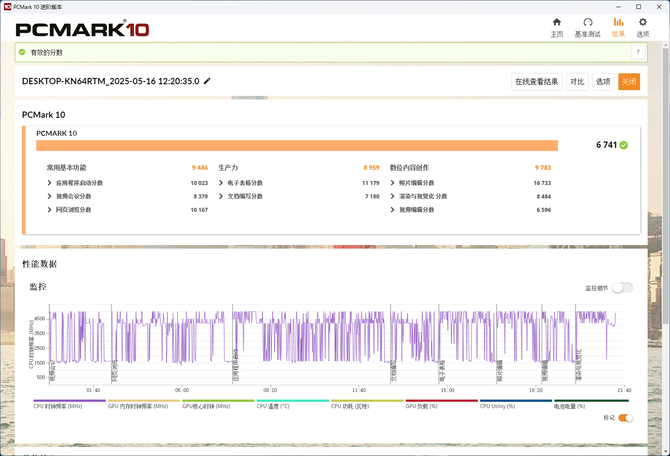Click 在线查看结果 button
Screen dimensions: 670x456
click(x=536, y=82)
